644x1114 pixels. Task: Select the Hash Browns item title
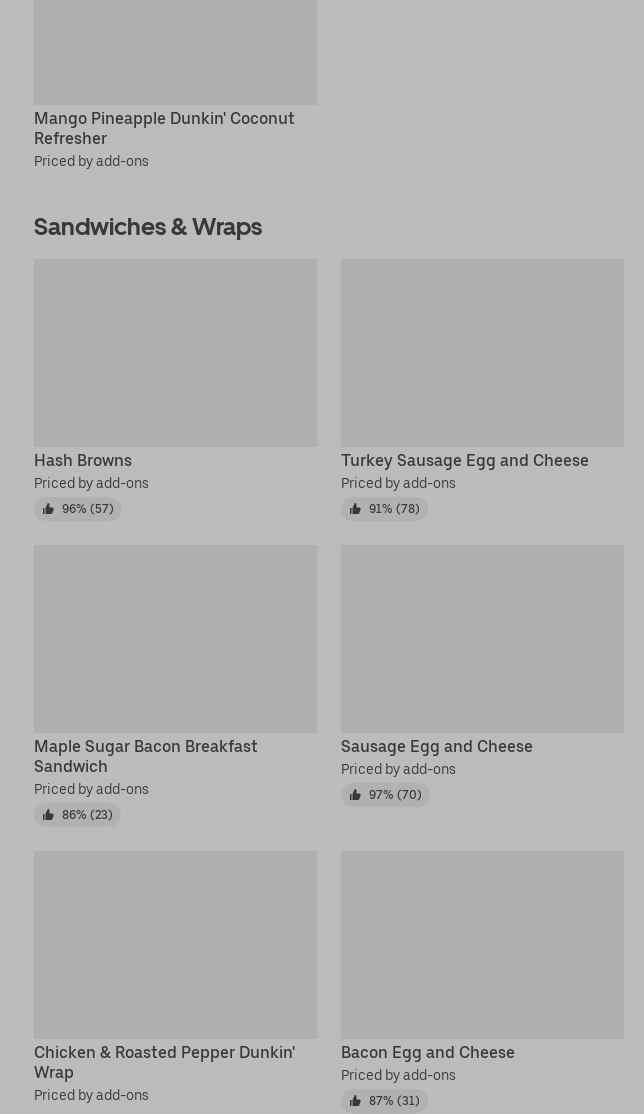(83, 460)
